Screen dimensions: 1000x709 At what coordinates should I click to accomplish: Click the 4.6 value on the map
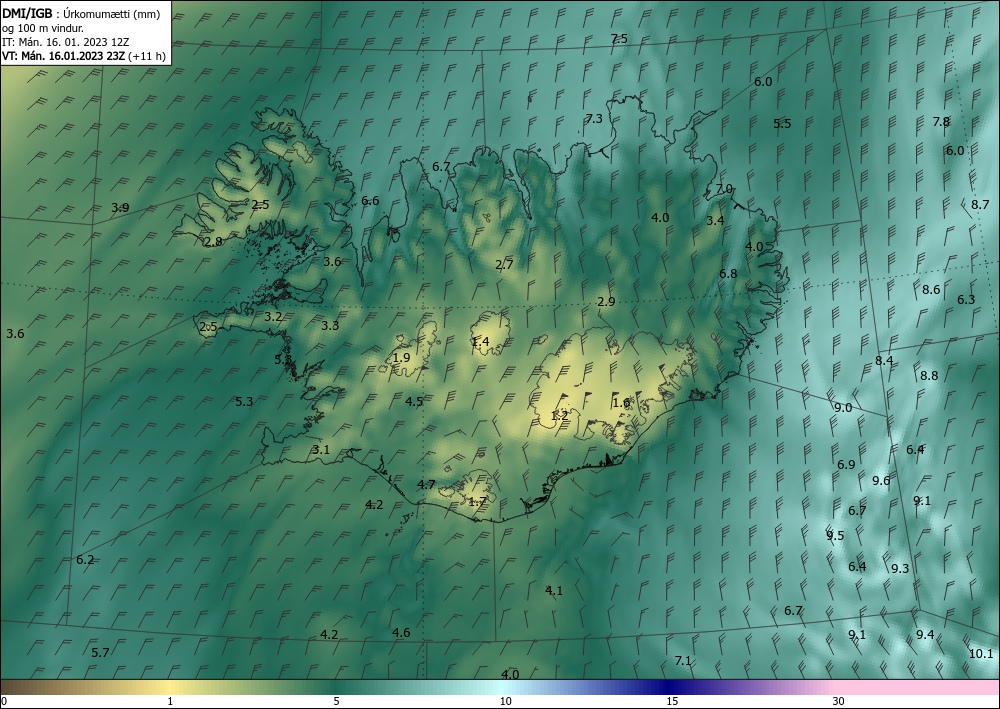(x=401, y=632)
